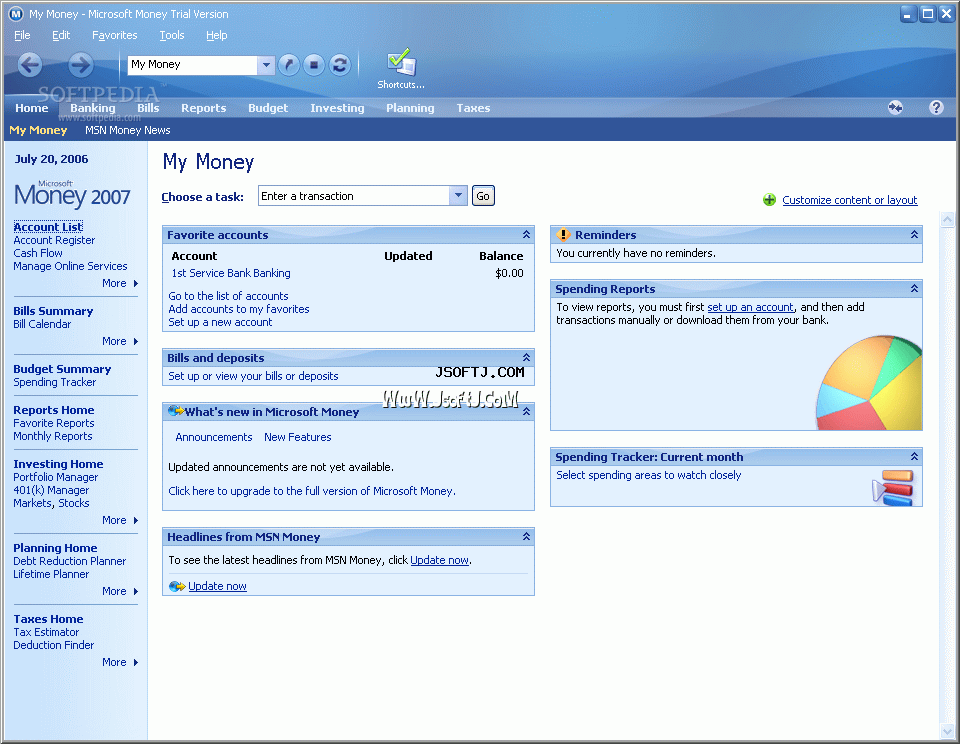960x744 pixels.
Task: Click the Microsoft Money title bar logo
Action: (16, 13)
